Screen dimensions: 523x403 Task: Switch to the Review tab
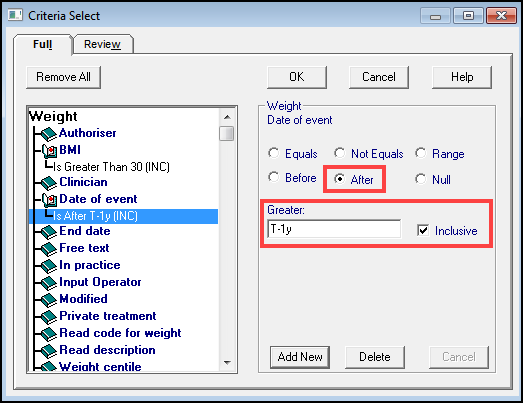click(103, 44)
